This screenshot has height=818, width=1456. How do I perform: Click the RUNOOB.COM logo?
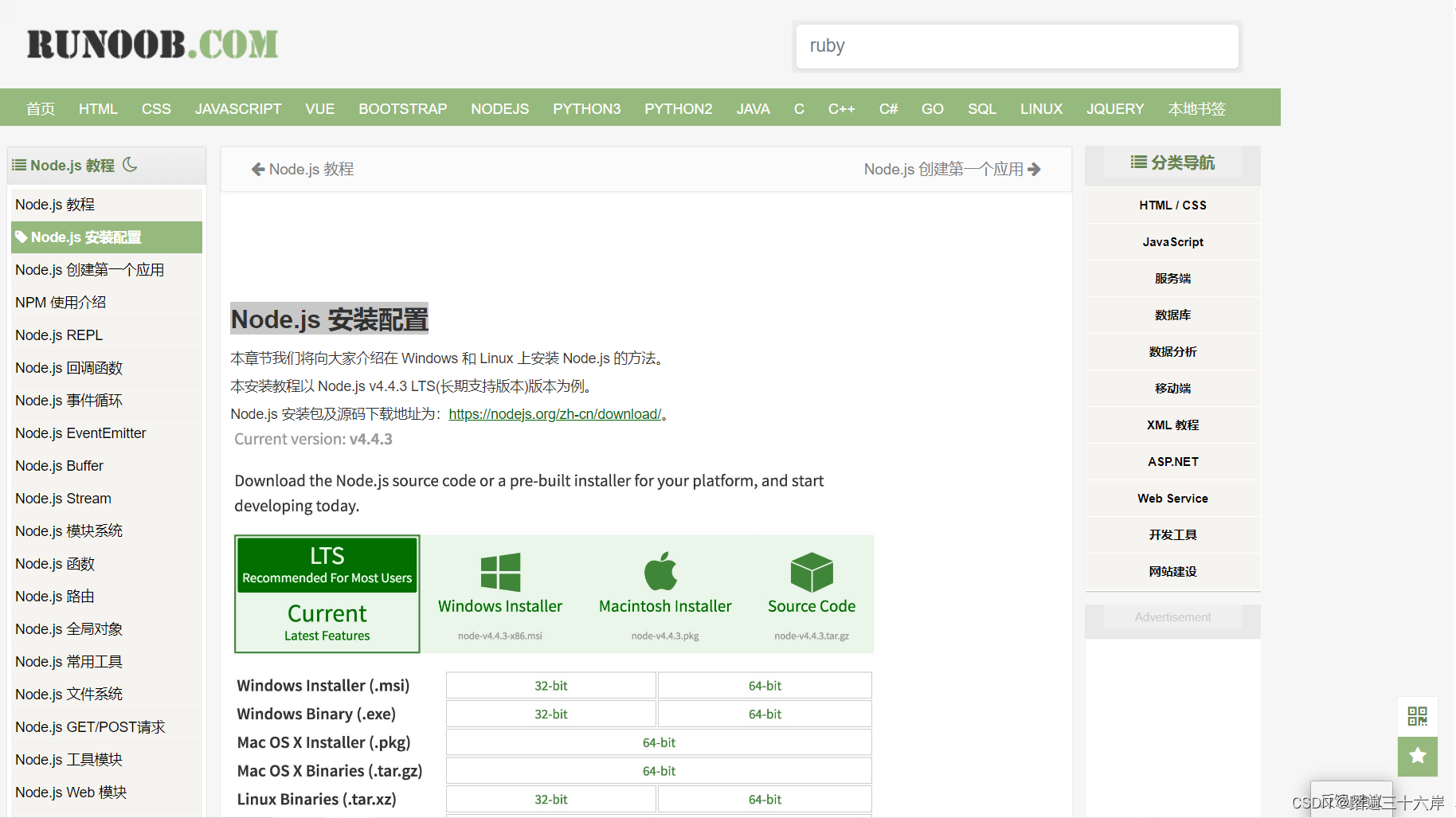click(x=152, y=44)
